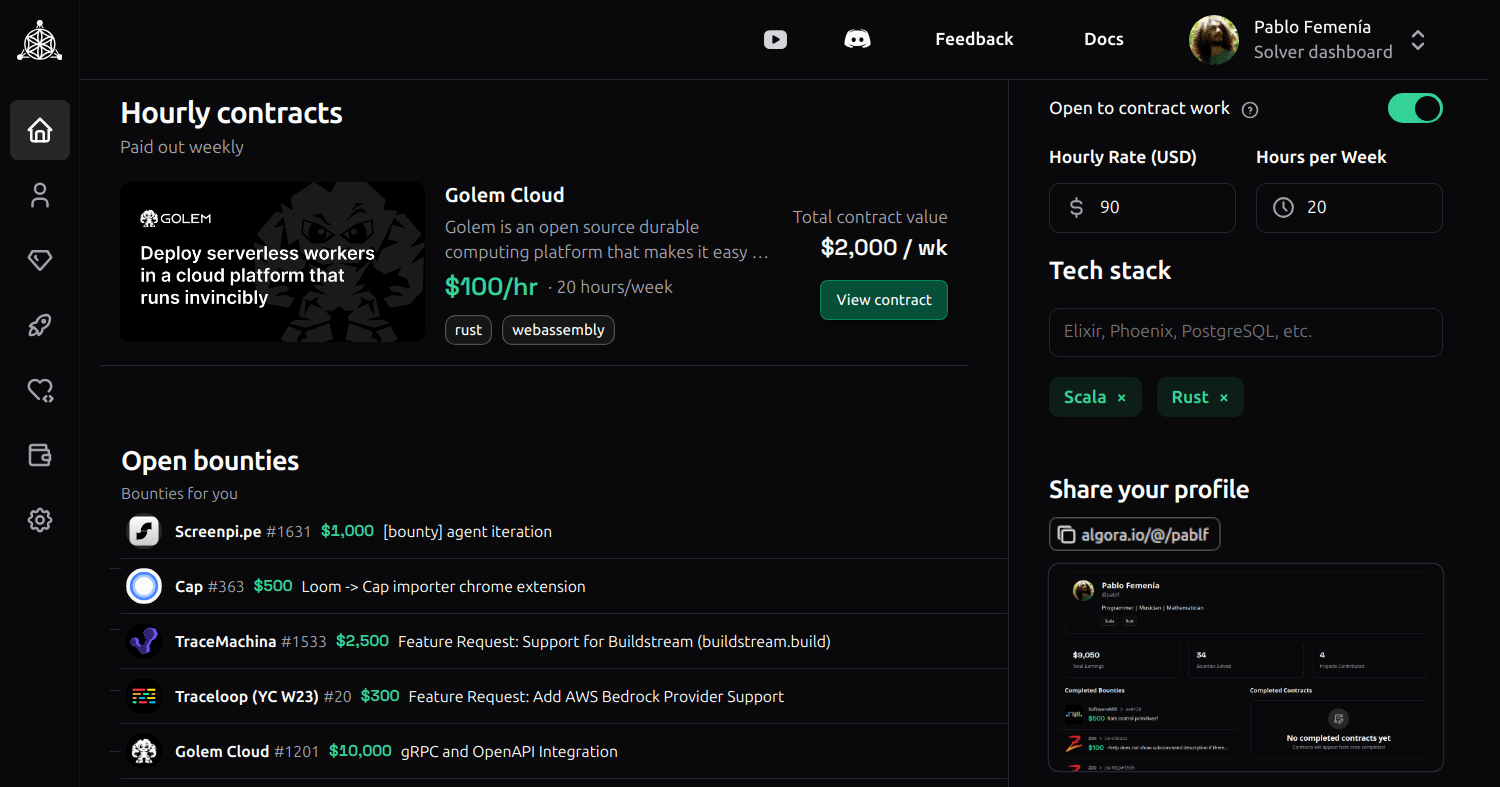Click the diamond bounties sidebar icon
The width and height of the screenshot is (1500, 787).
(40, 260)
